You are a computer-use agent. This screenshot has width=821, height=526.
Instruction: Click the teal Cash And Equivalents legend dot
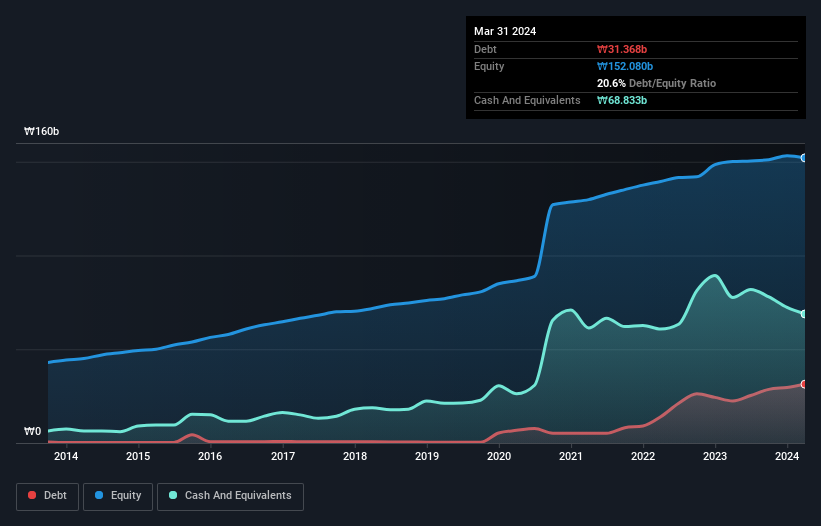pos(173,495)
